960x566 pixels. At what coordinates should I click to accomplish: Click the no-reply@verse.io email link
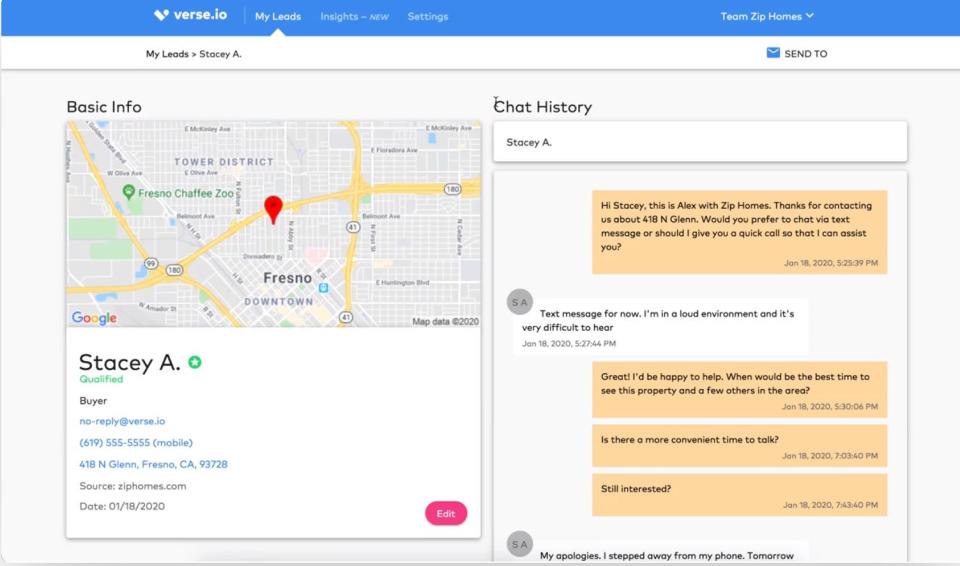tap(122, 421)
